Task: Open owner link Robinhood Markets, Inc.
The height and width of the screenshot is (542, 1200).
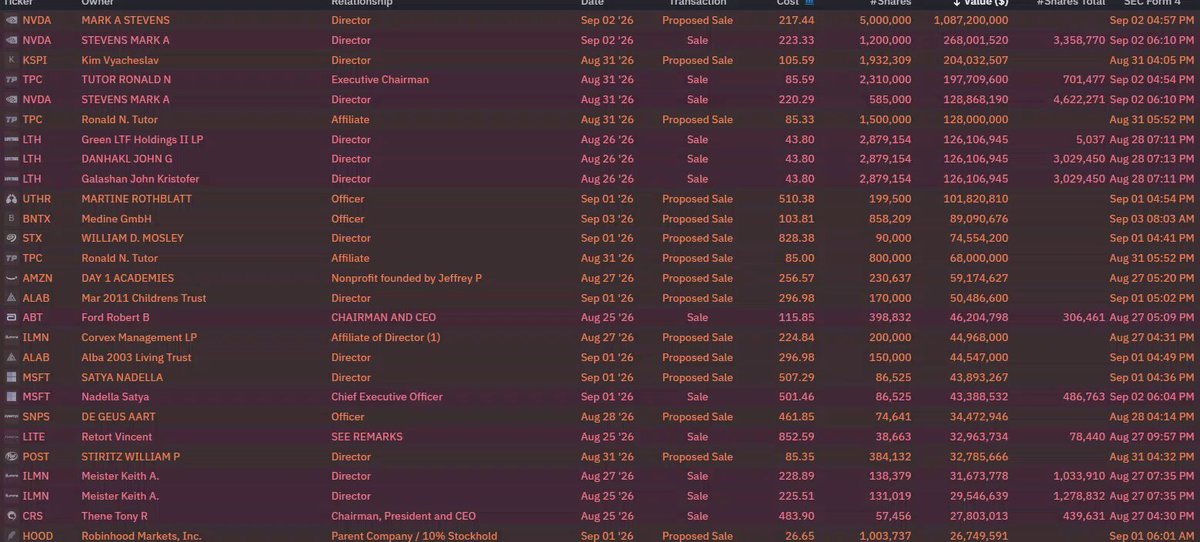Action: [142, 536]
